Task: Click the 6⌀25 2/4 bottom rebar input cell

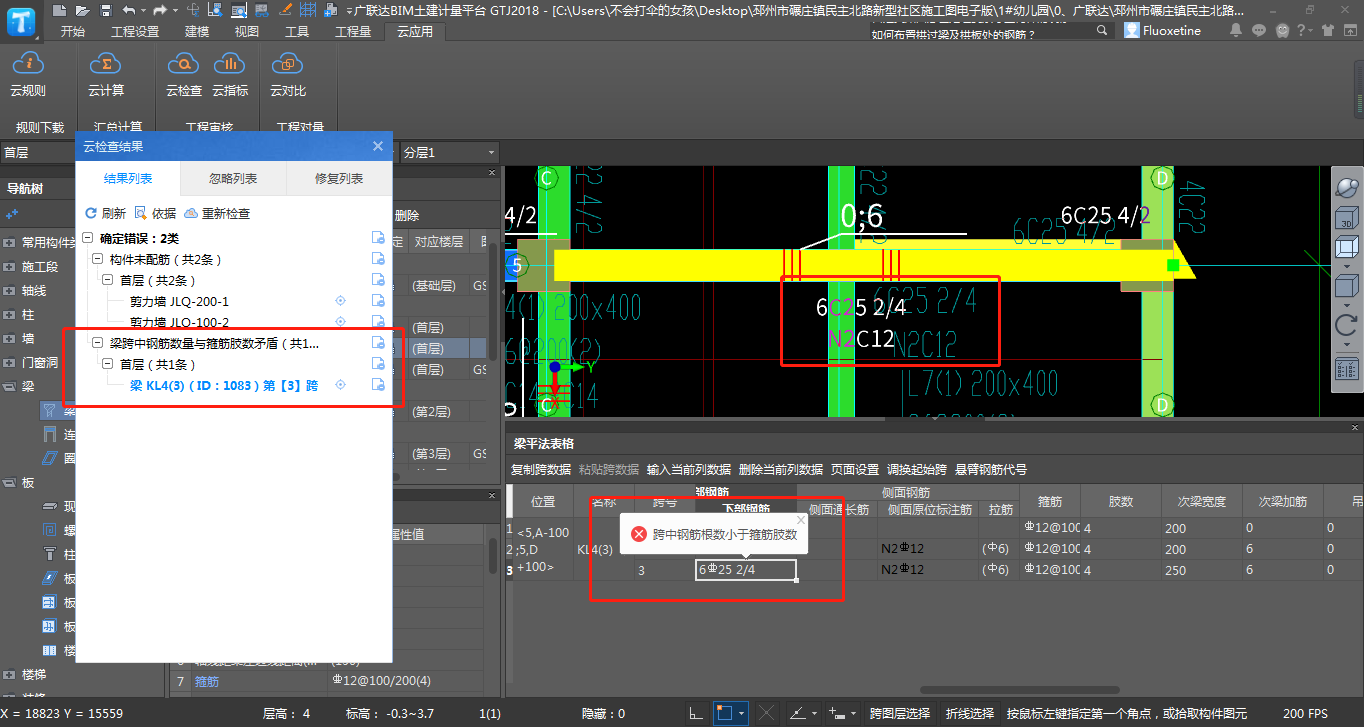Action: [746, 569]
